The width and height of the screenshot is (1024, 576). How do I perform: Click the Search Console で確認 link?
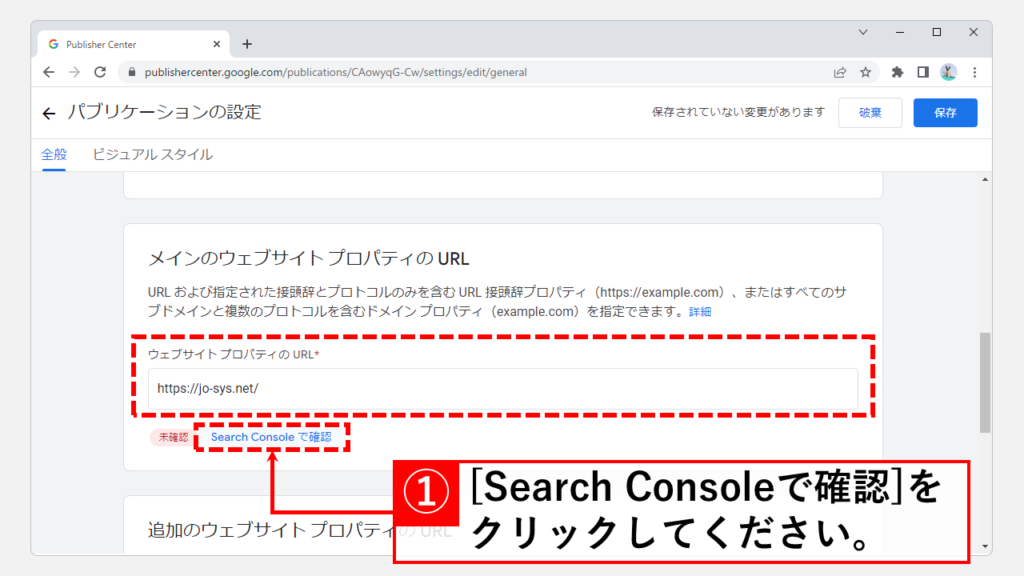tap(271, 437)
